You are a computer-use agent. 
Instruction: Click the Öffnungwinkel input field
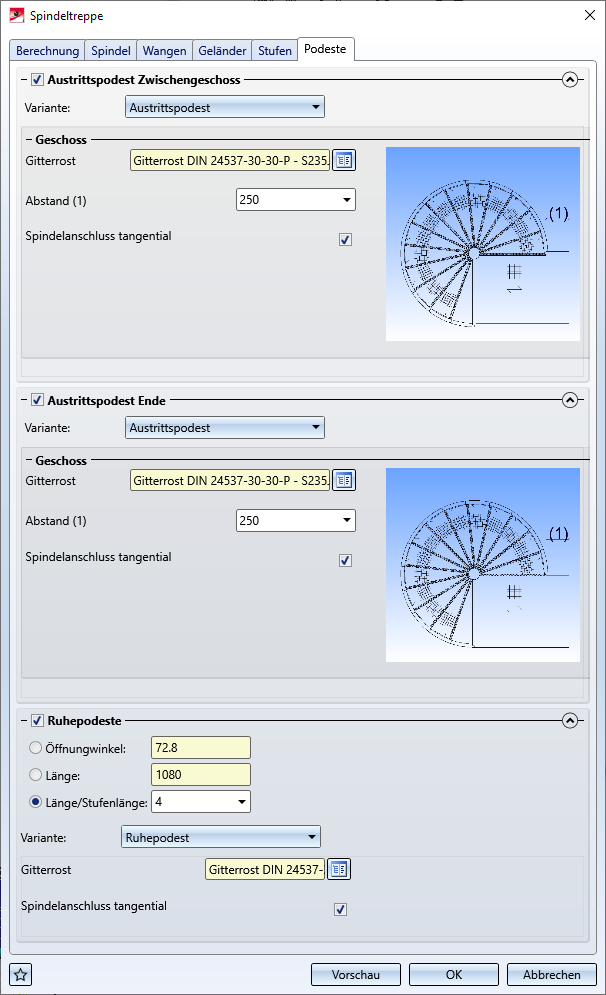tap(199, 748)
